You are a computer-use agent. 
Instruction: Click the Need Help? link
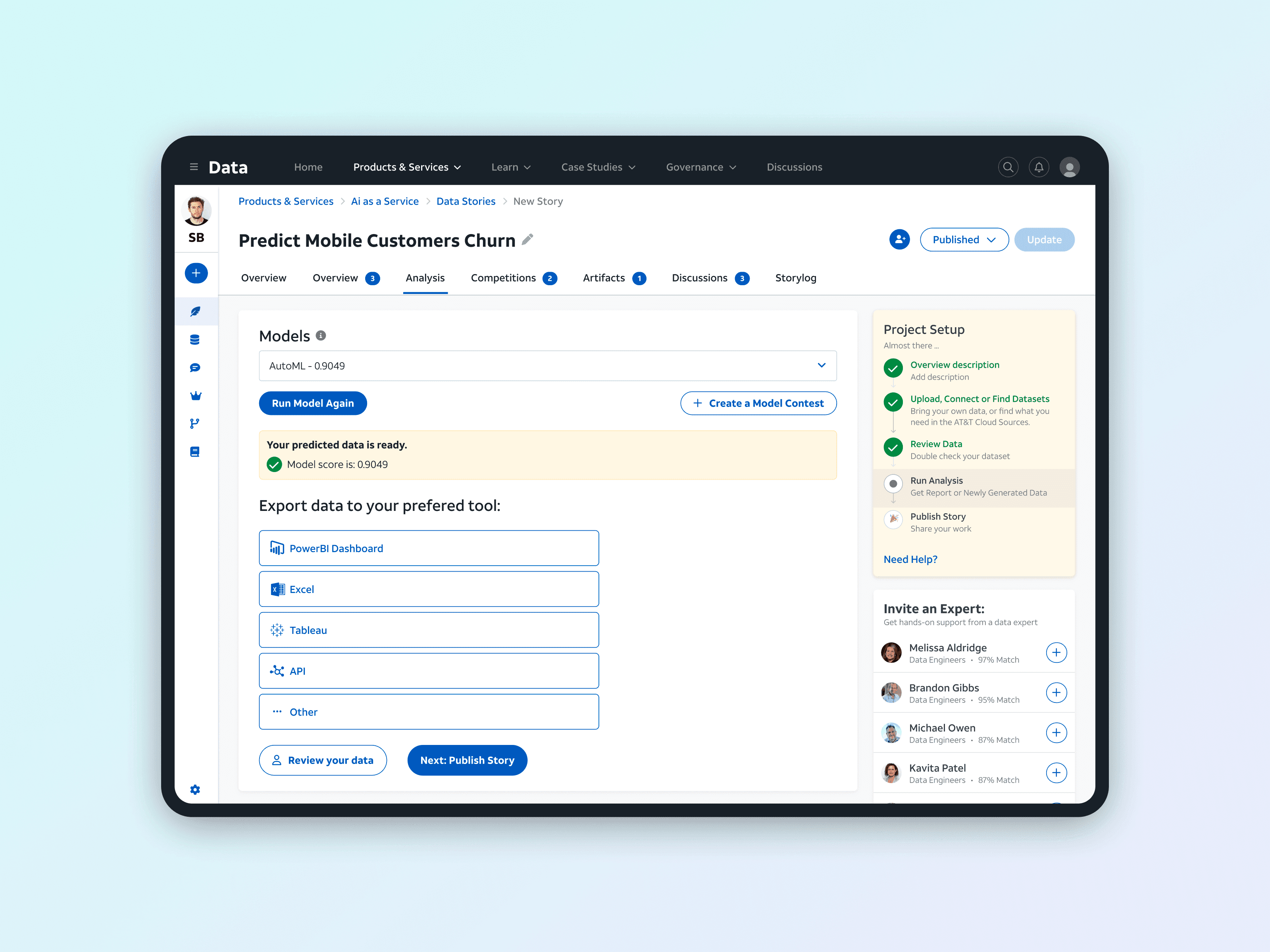tap(910, 559)
